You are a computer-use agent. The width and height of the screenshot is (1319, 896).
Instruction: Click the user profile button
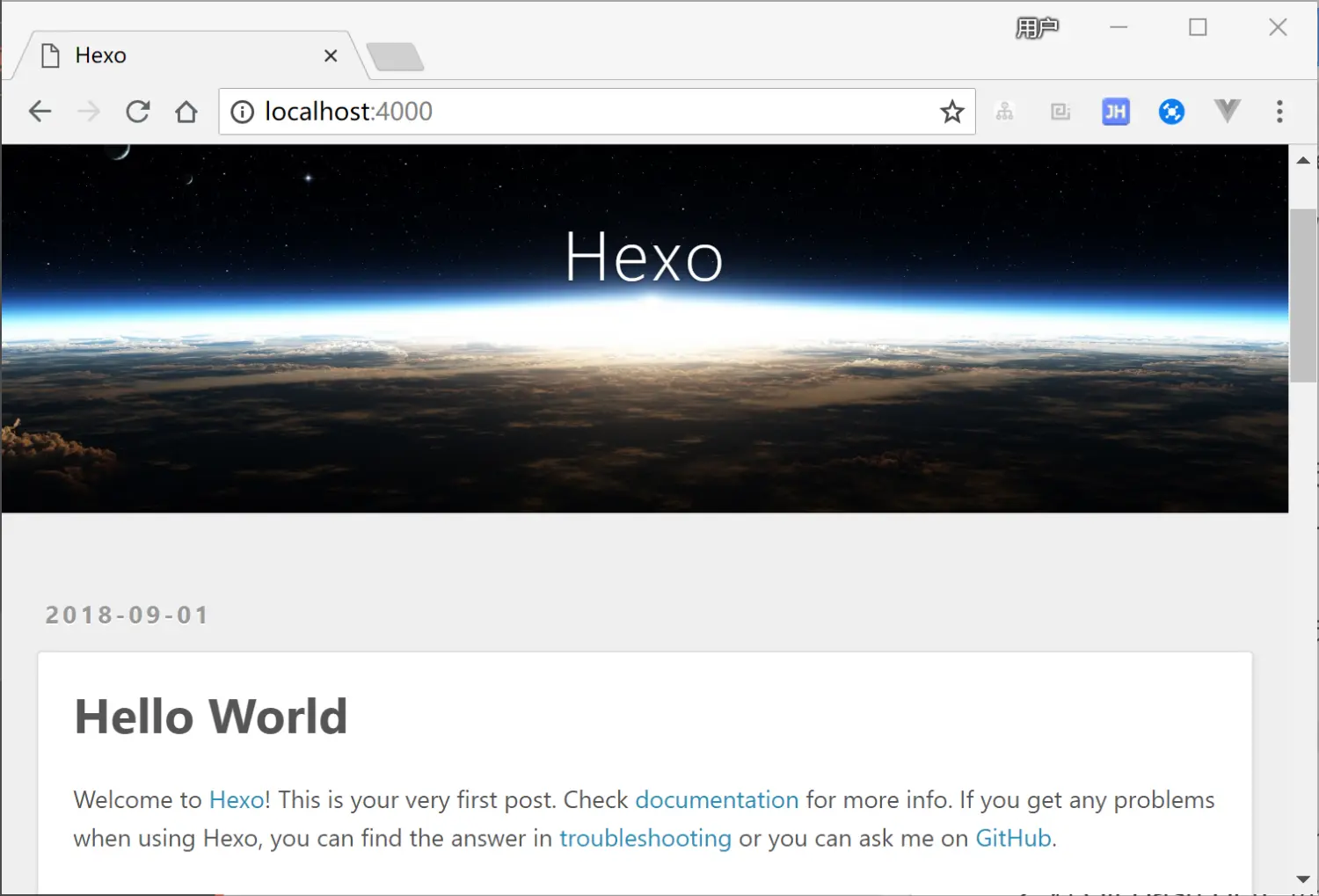click(1037, 28)
